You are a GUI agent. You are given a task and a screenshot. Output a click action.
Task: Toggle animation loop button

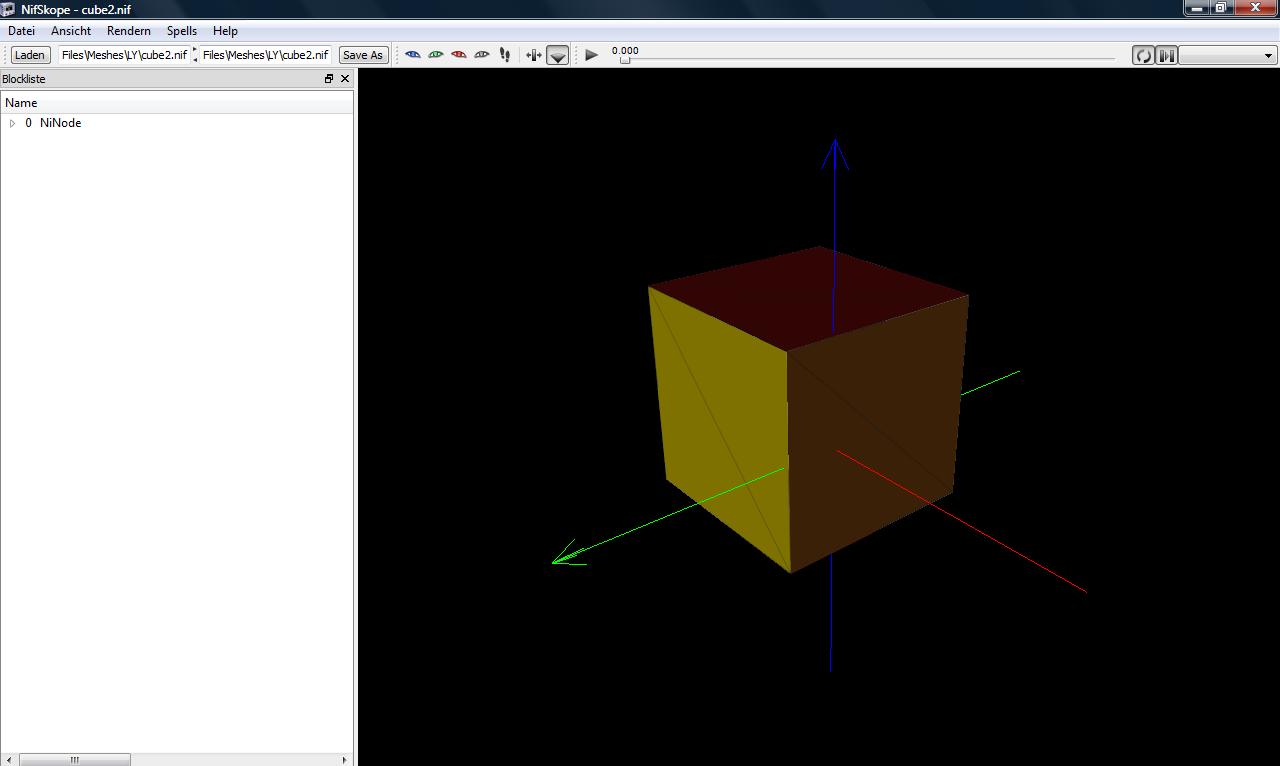point(1143,55)
